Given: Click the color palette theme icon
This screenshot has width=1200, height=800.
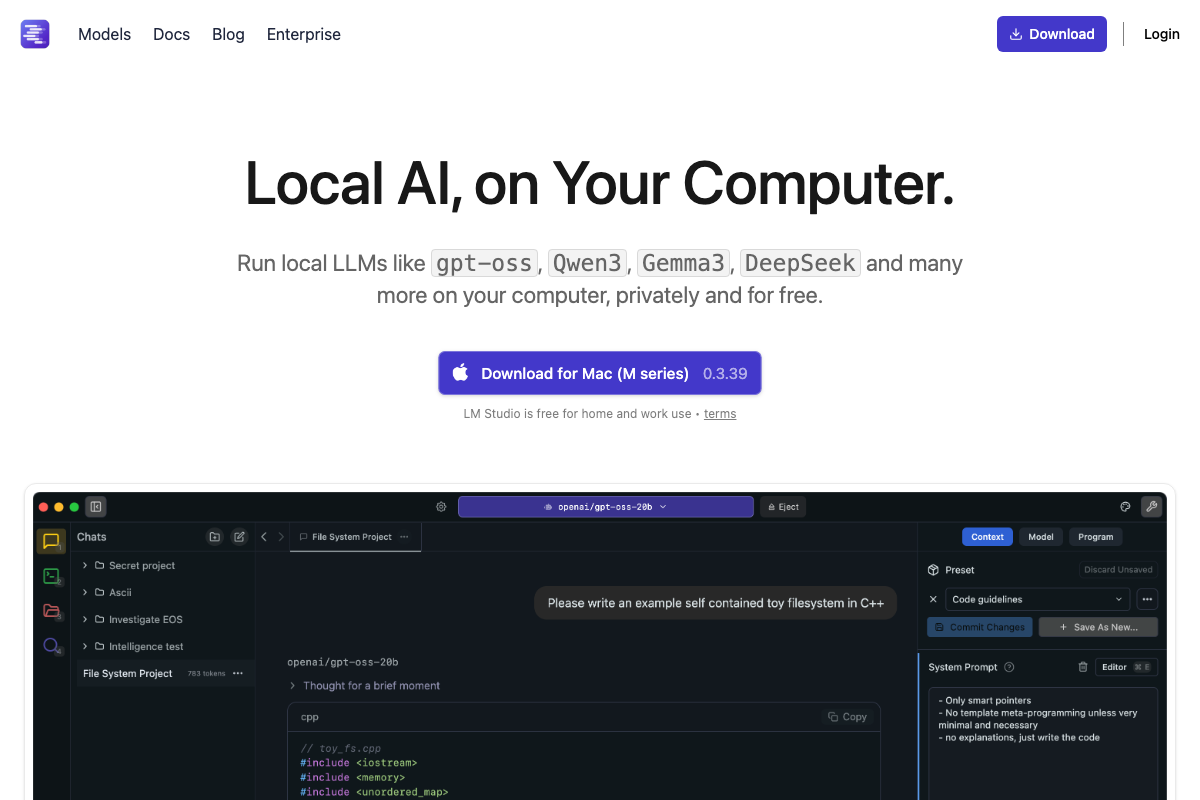Looking at the screenshot, I should (x=1125, y=507).
